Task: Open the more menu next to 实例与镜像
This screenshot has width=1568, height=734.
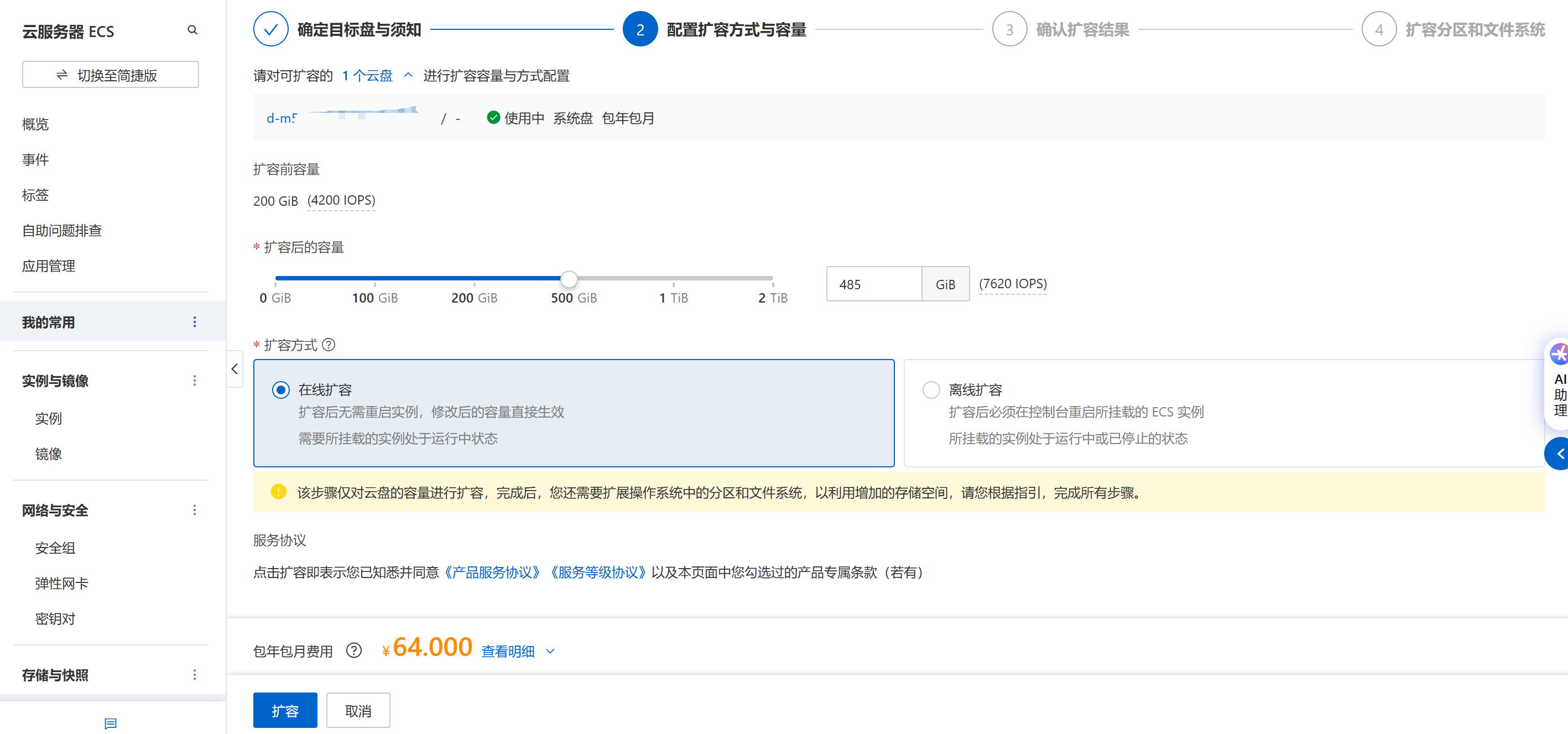Action: tap(195, 381)
